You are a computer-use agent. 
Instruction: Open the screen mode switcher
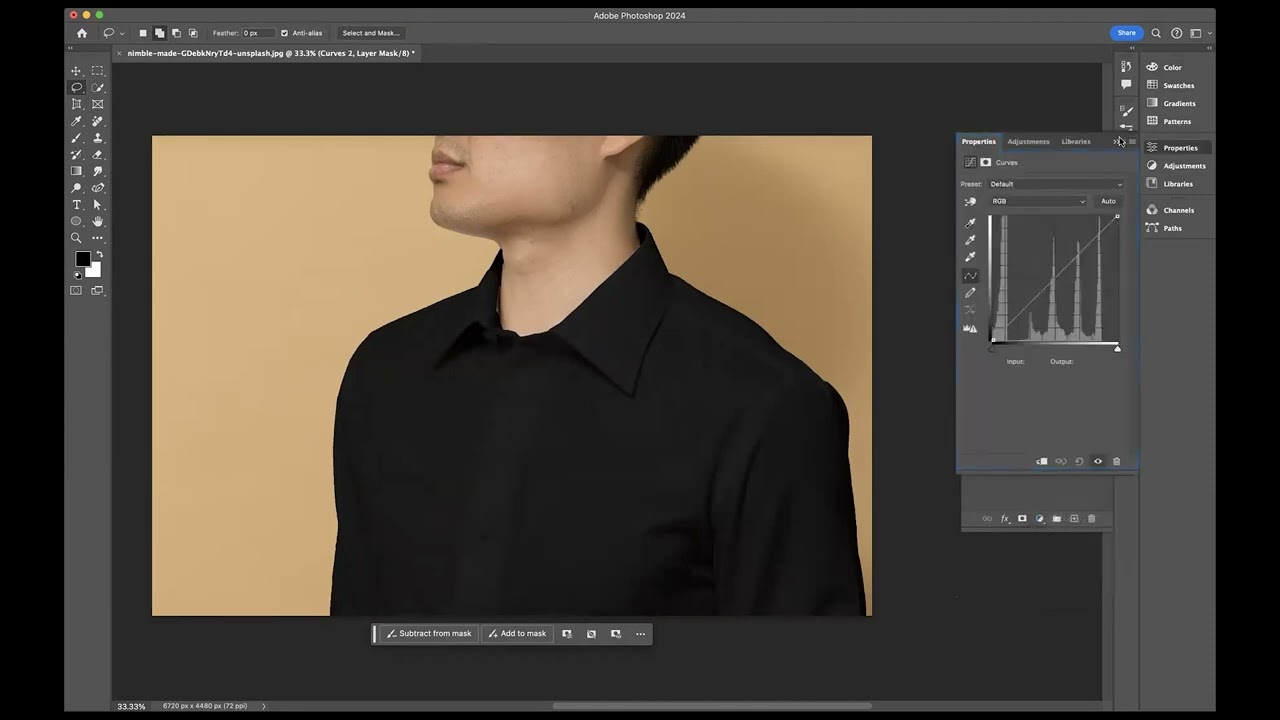[97, 291]
